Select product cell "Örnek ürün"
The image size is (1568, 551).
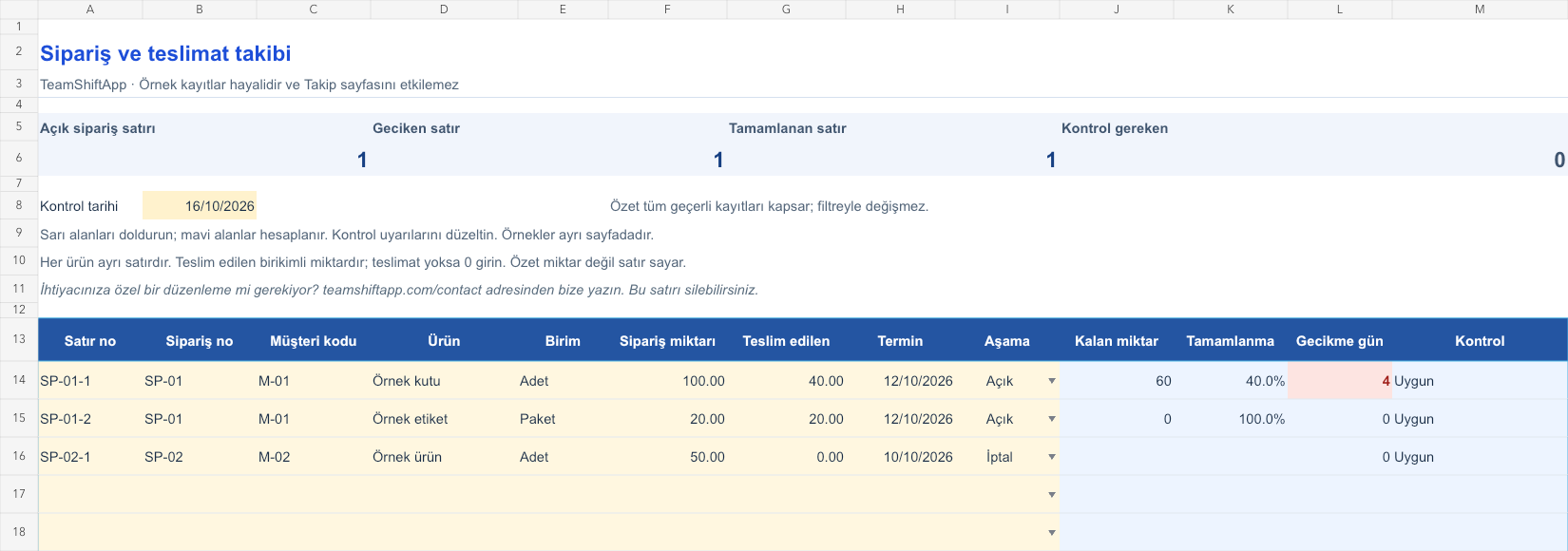click(x=444, y=457)
